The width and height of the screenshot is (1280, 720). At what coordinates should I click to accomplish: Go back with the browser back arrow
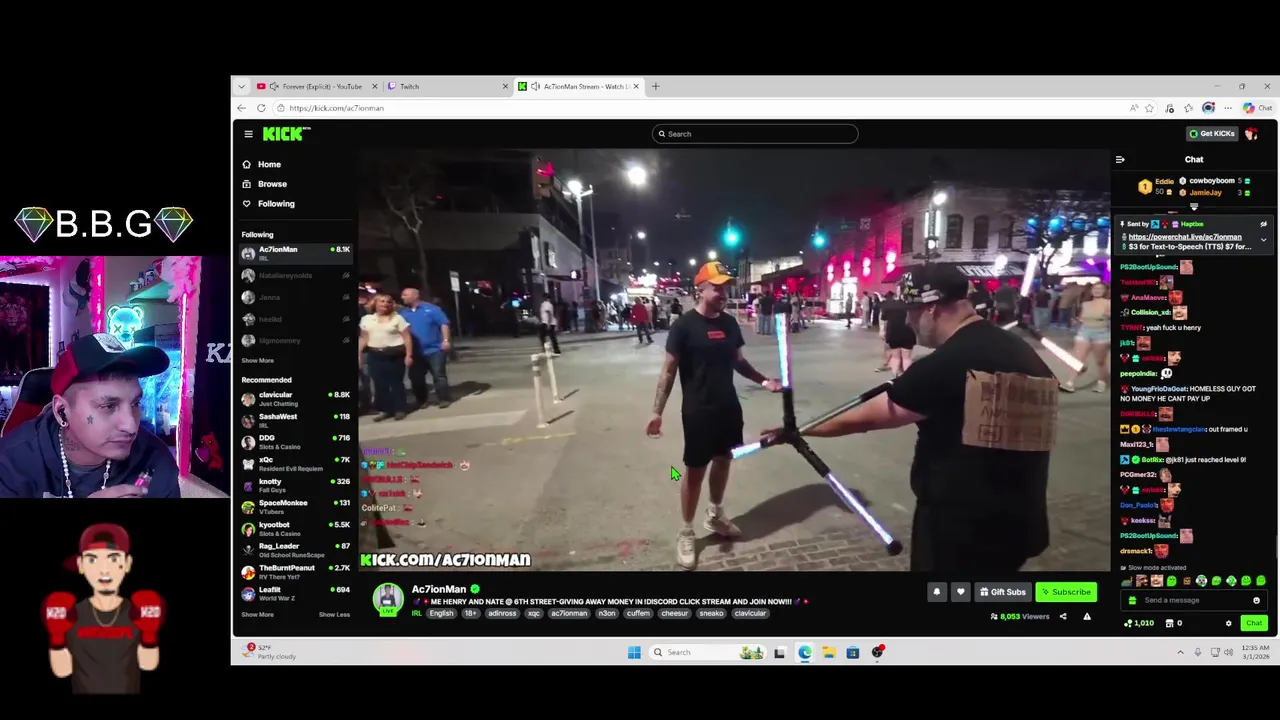pos(241,108)
